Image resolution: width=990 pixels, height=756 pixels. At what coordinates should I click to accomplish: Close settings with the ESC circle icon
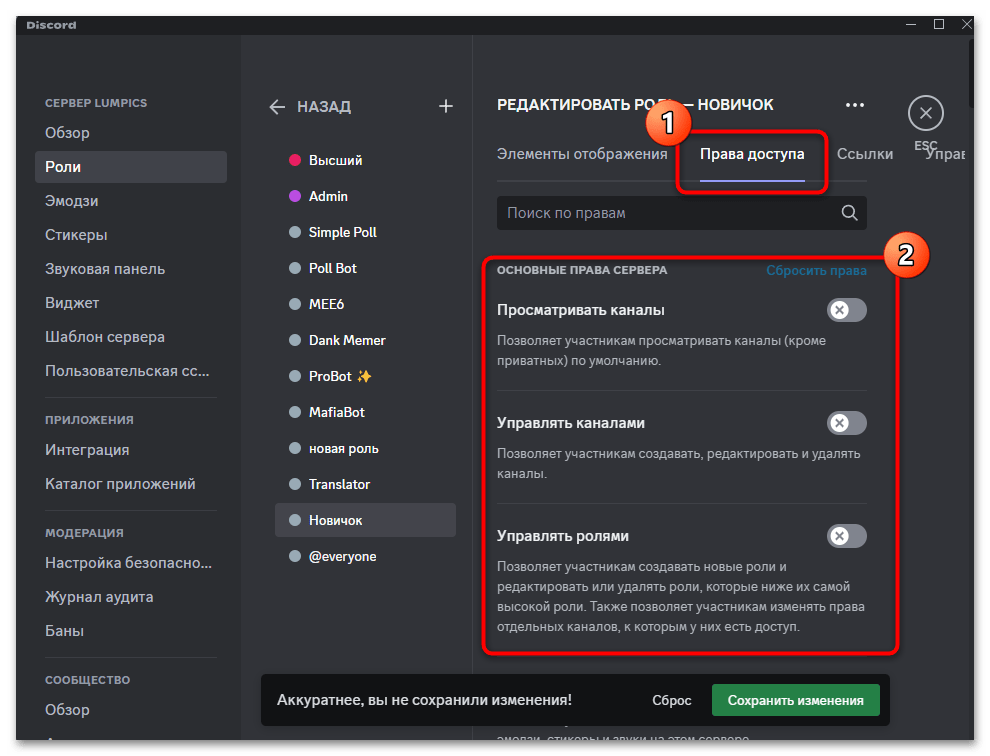[925, 114]
